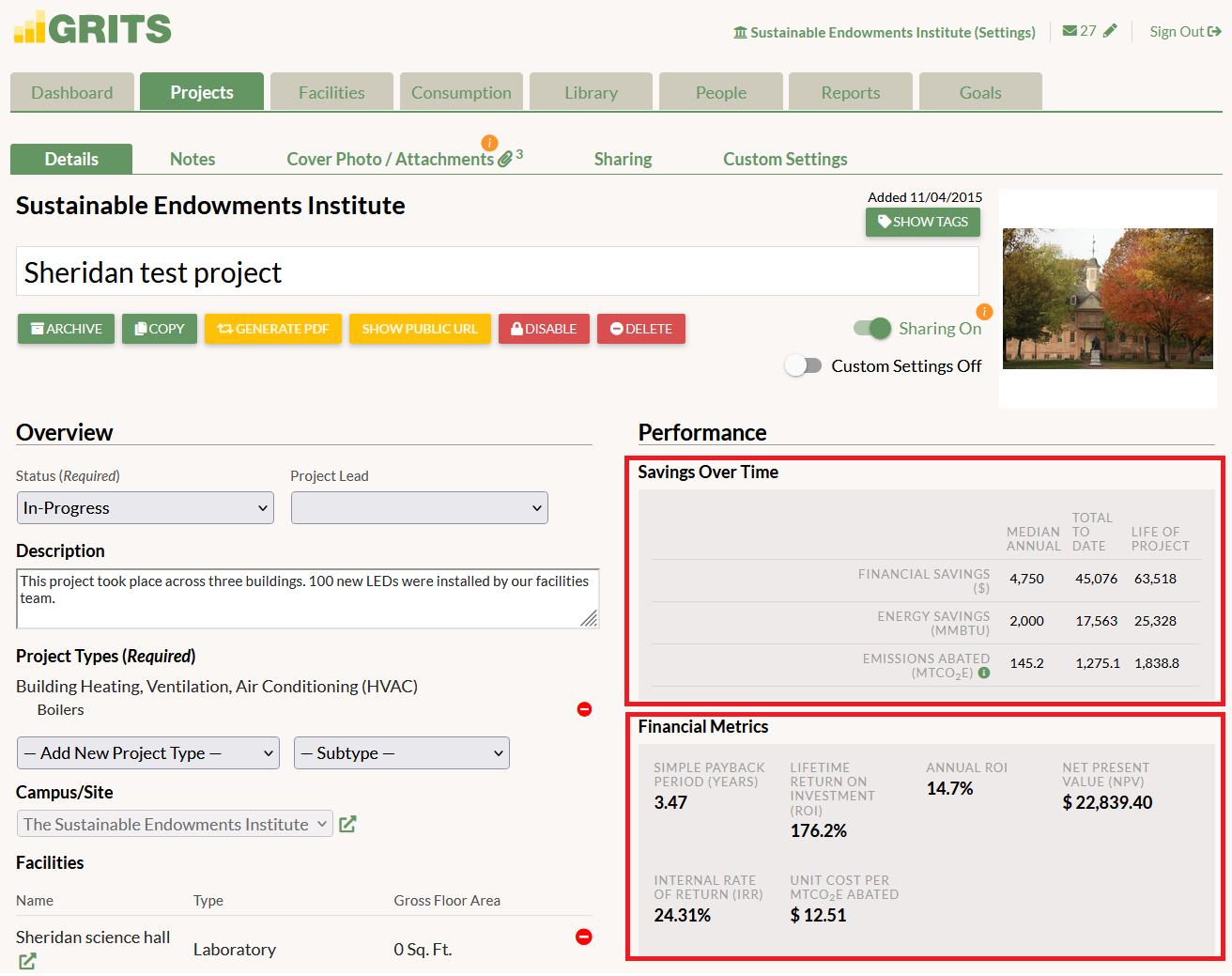Screen dimensions: 1232x976
Task: Select the Details sub-tab
Action: [x=71, y=159]
